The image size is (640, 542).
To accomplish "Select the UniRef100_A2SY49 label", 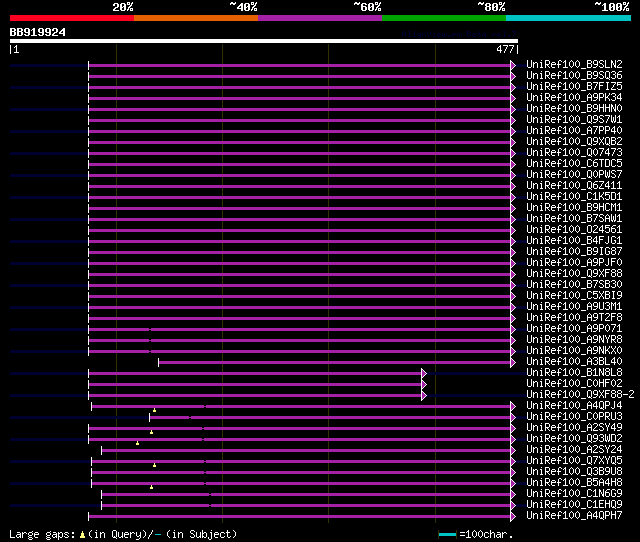I will click(x=574, y=428).
